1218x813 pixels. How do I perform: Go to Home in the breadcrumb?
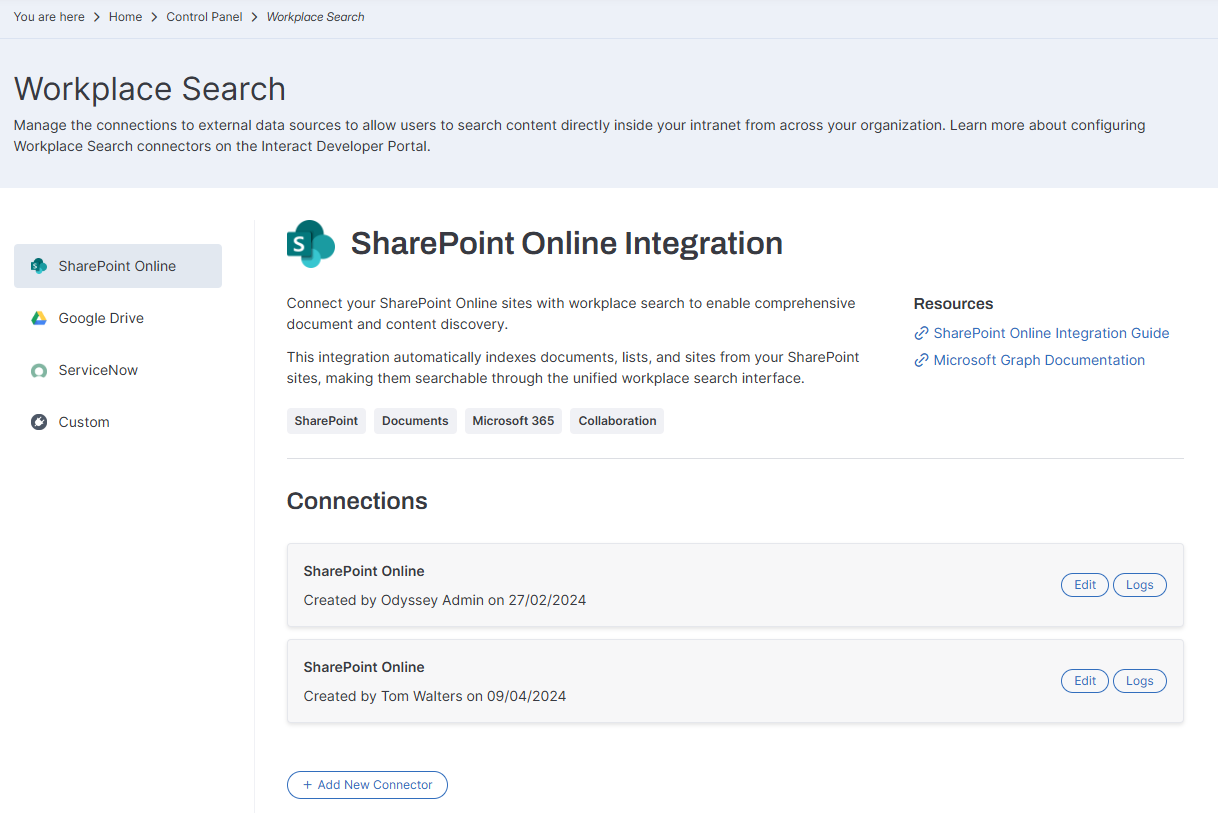click(125, 17)
